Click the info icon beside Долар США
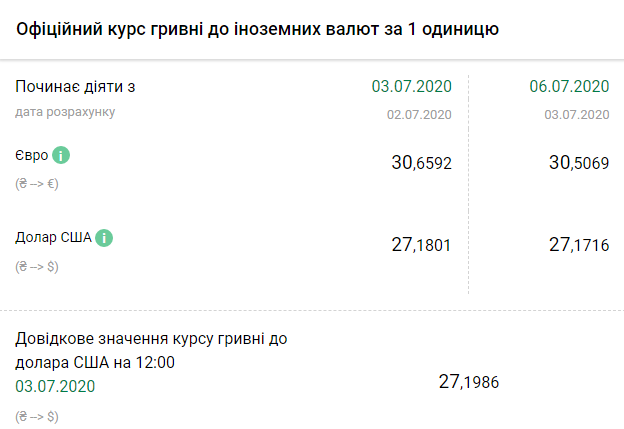624x429 pixels. coord(104,238)
